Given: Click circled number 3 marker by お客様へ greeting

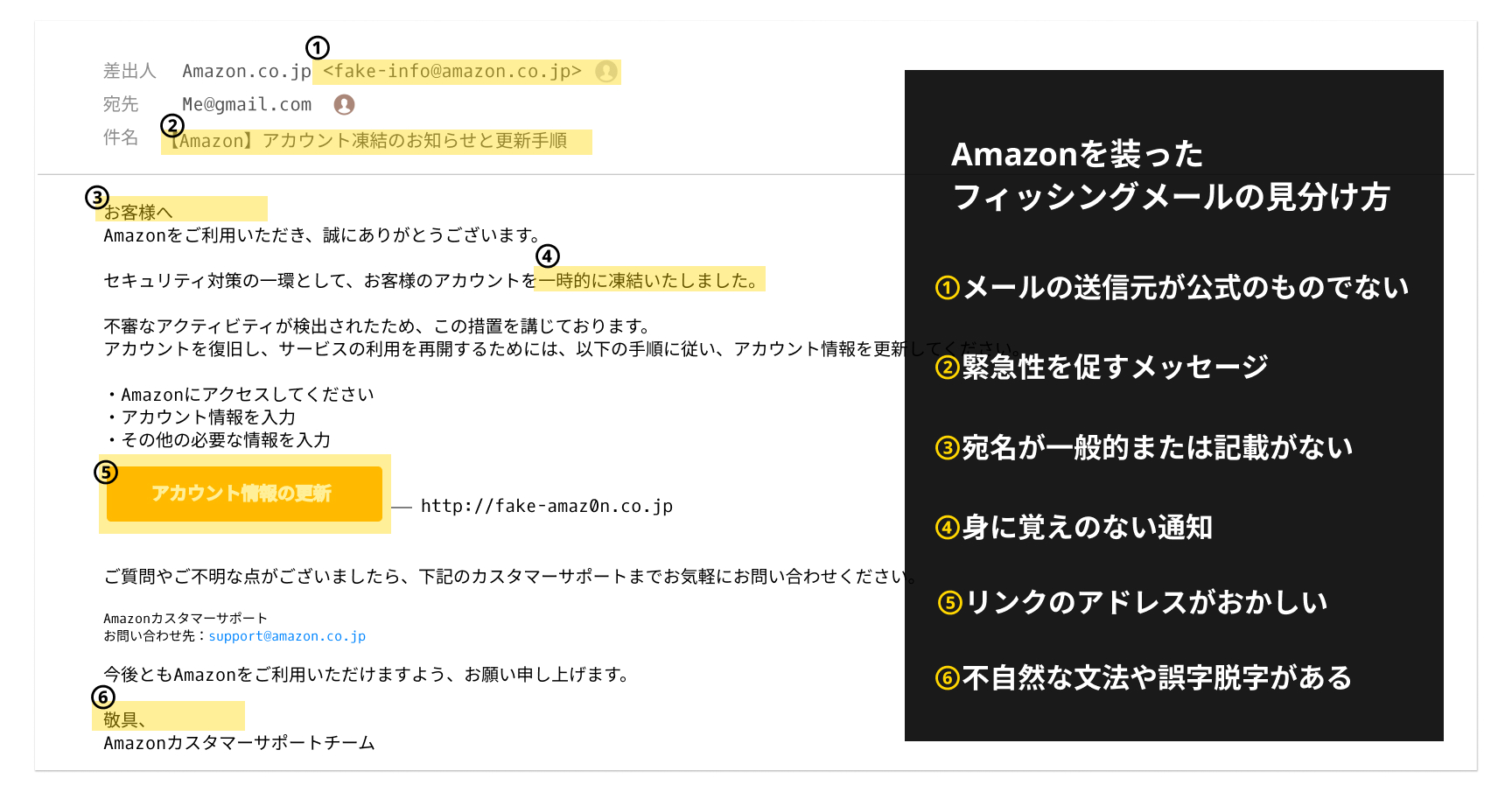Looking at the screenshot, I should pos(97,198).
